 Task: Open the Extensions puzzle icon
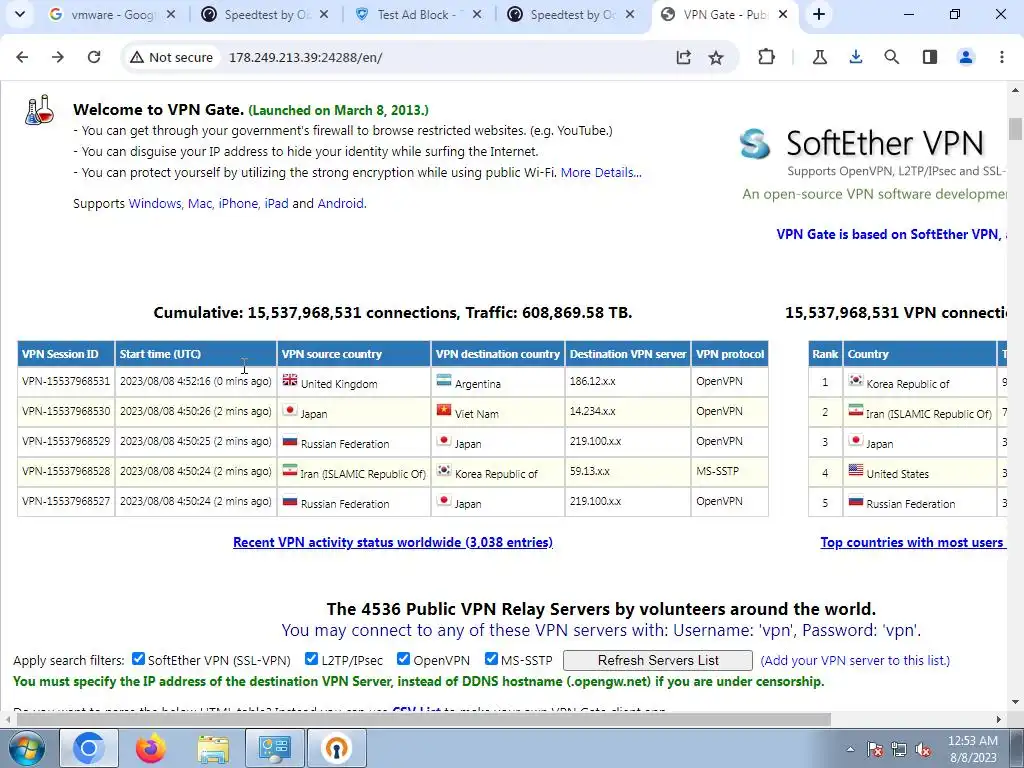click(x=766, y=57)
